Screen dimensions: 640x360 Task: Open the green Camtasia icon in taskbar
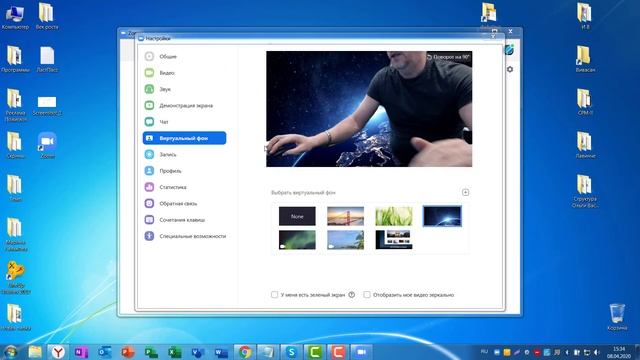pyautogui.click(x=315, y=352)
